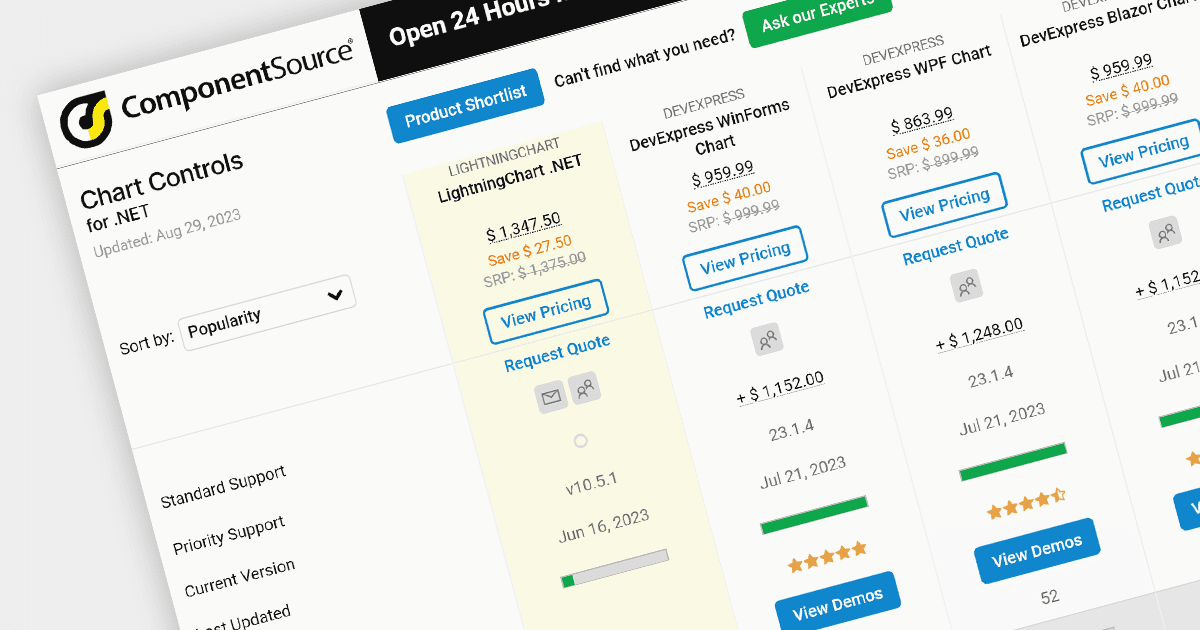This screenshot has width=1200, height=630.
Task: Open the DevExpress WPF Chart product title
Action: point(909,71)
